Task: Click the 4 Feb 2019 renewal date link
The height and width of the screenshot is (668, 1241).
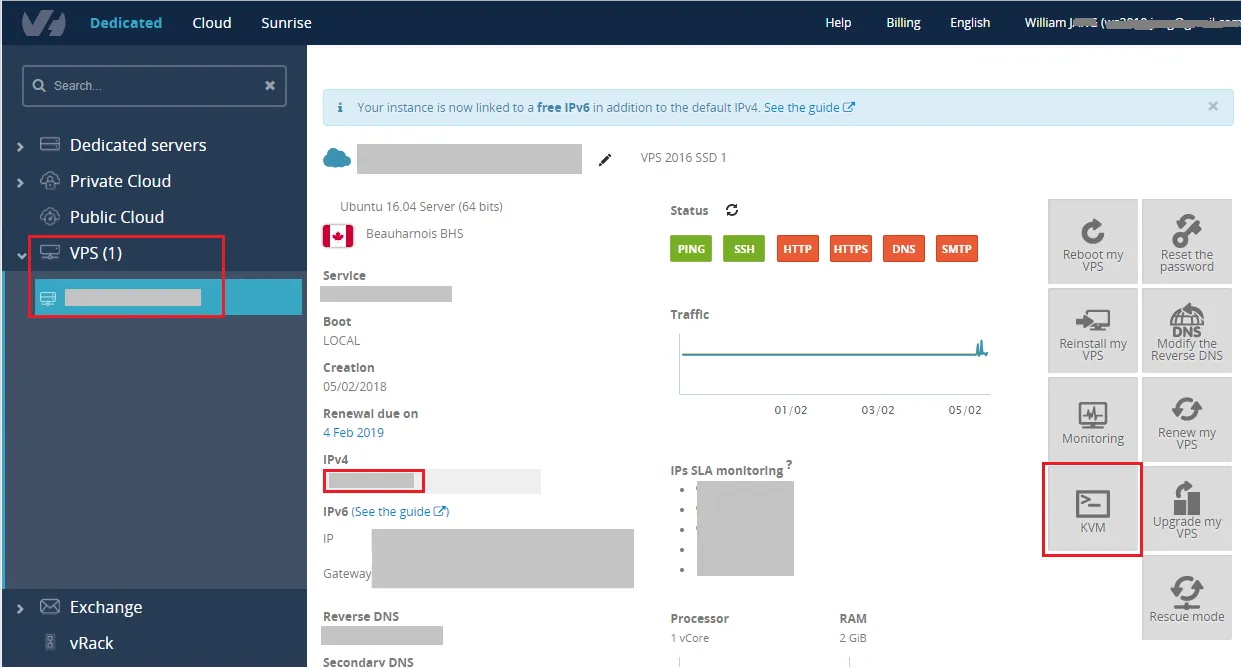Action: click(x=353, y=432)
